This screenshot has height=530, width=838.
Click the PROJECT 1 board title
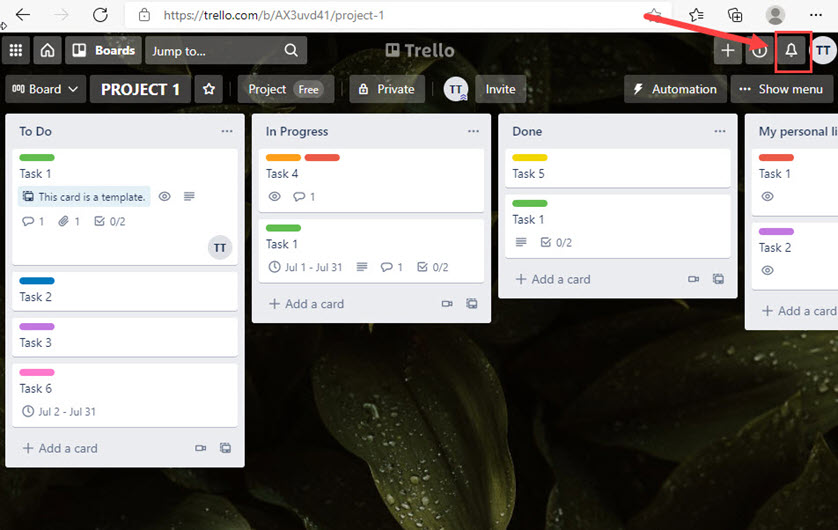click(140, 89)
